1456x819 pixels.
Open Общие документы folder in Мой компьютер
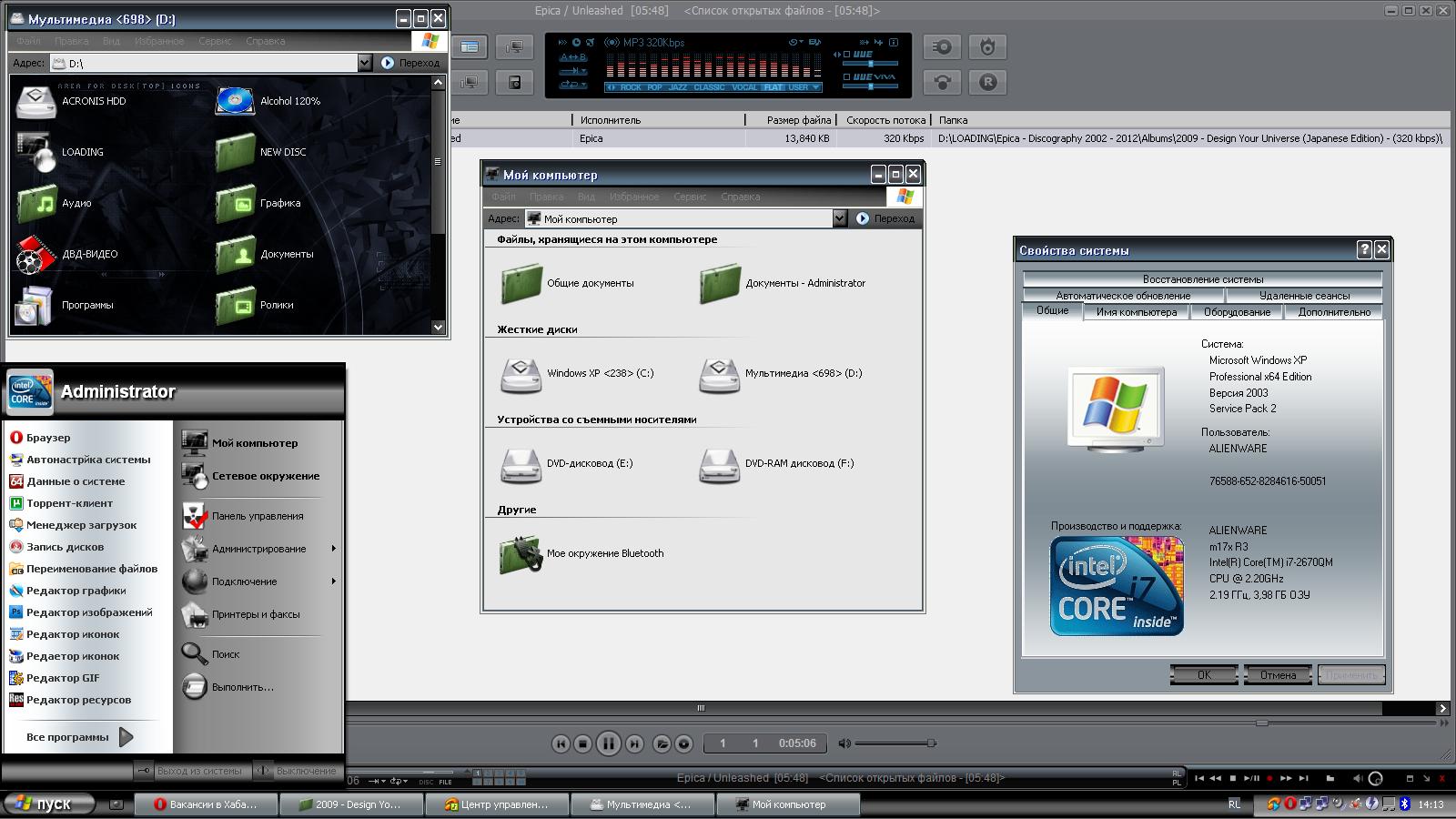521,283
